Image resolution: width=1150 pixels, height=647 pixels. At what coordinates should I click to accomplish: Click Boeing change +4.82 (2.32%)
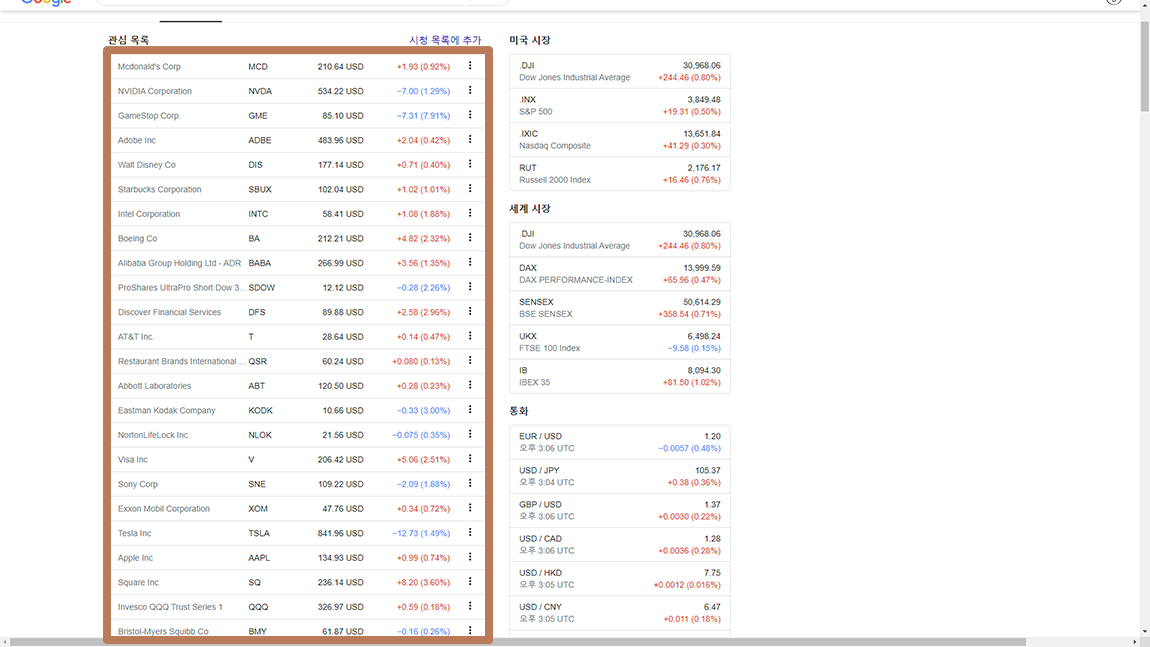coord(423,238)
